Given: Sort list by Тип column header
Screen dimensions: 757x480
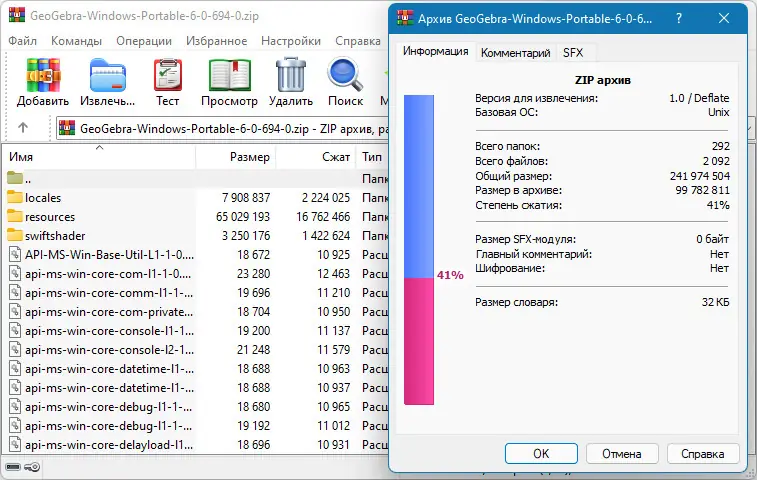Looking at the screenshot, I should click(x=372, y=156).
